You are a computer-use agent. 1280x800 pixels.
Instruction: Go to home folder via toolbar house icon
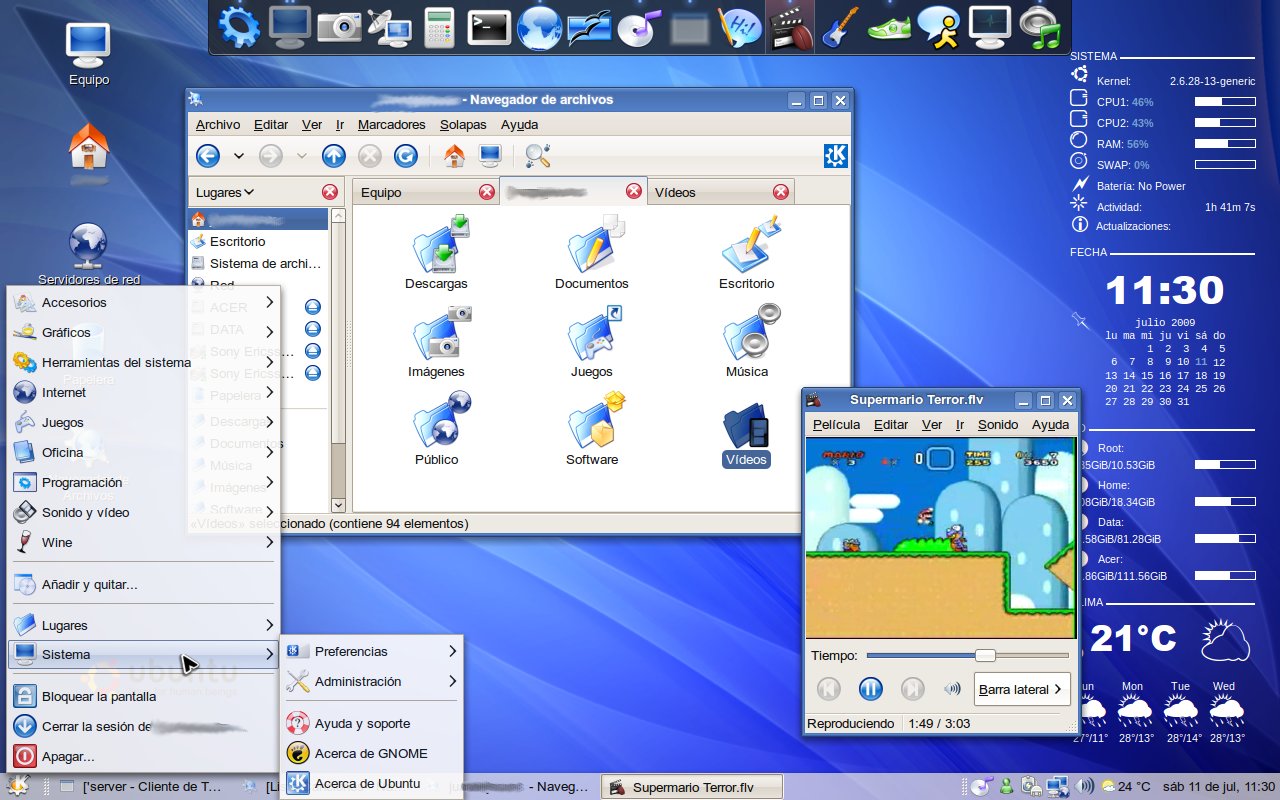[x=454, y=156]
